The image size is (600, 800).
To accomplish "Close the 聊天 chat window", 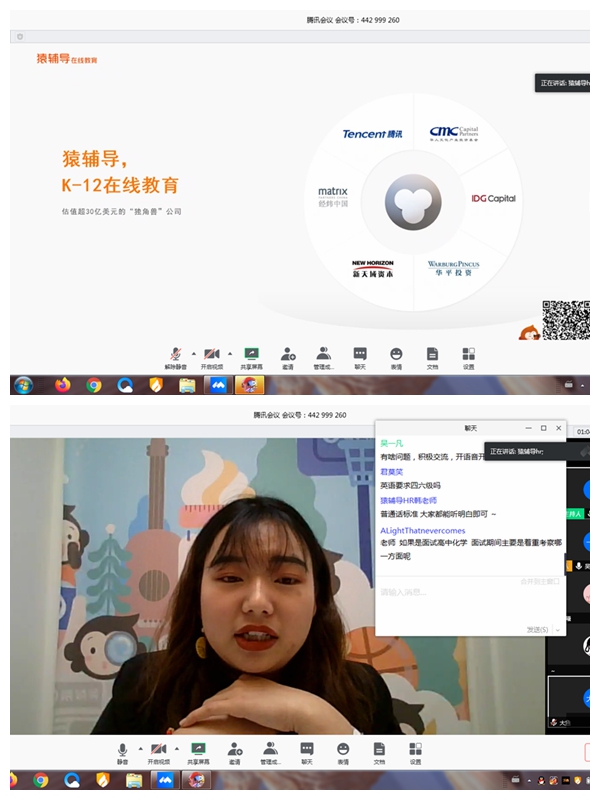I will coord(559,428).
